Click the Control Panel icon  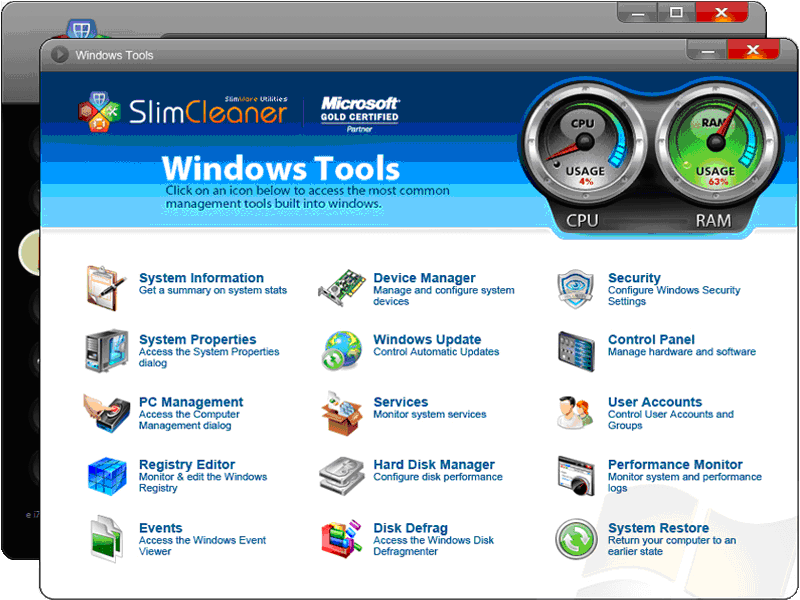pyautogui.click(x=576, y=352)
